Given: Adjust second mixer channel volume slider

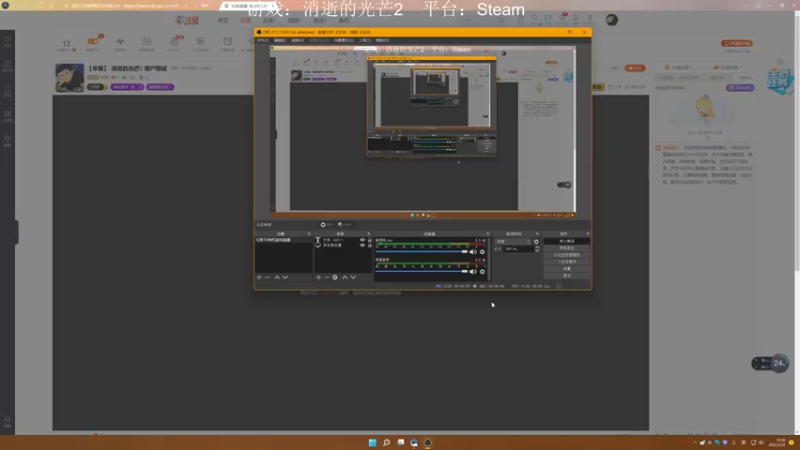Looking at the screenshot, I should click(421, 271).
